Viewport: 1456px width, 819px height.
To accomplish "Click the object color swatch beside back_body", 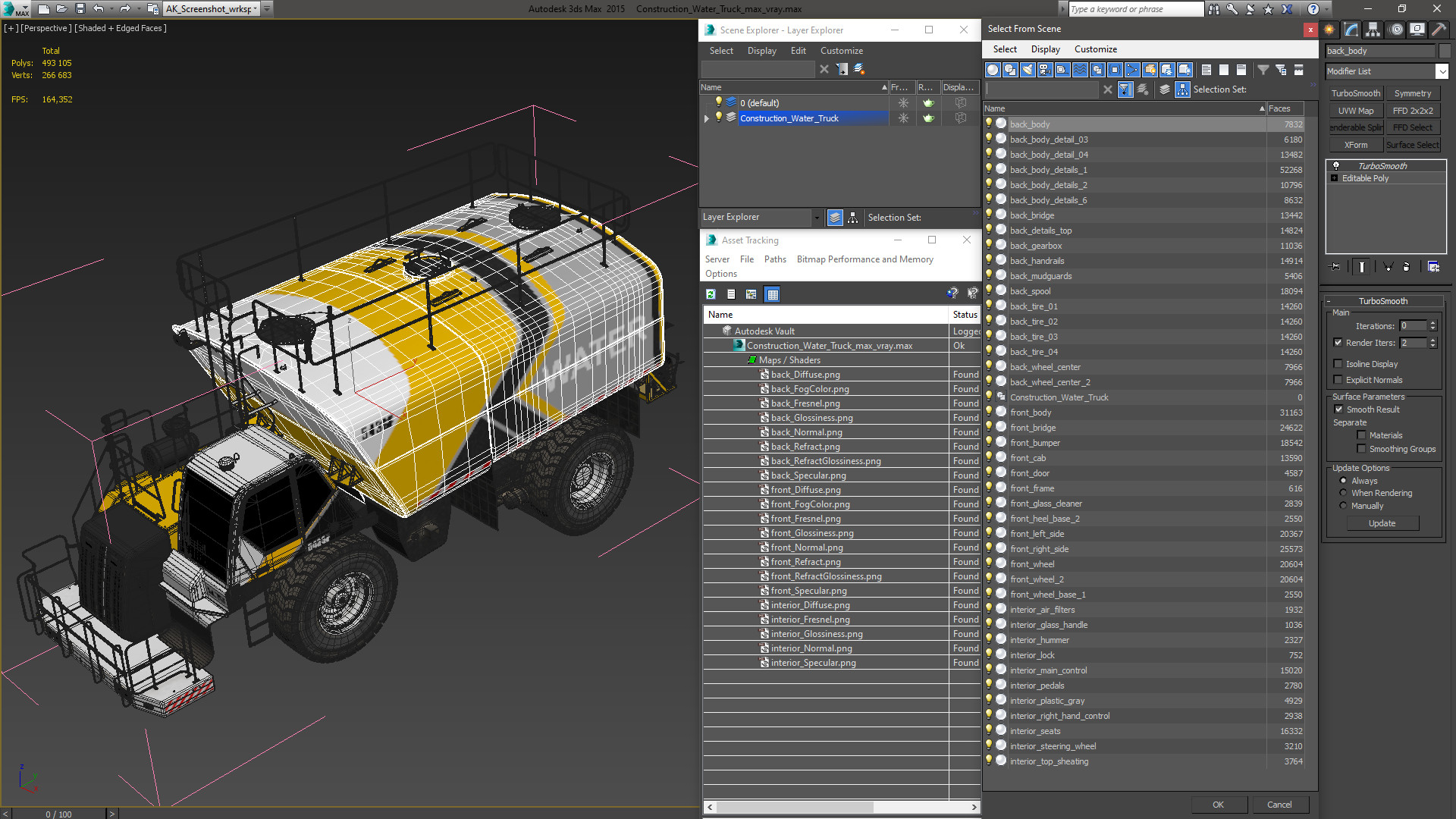I will [1444, 51].
